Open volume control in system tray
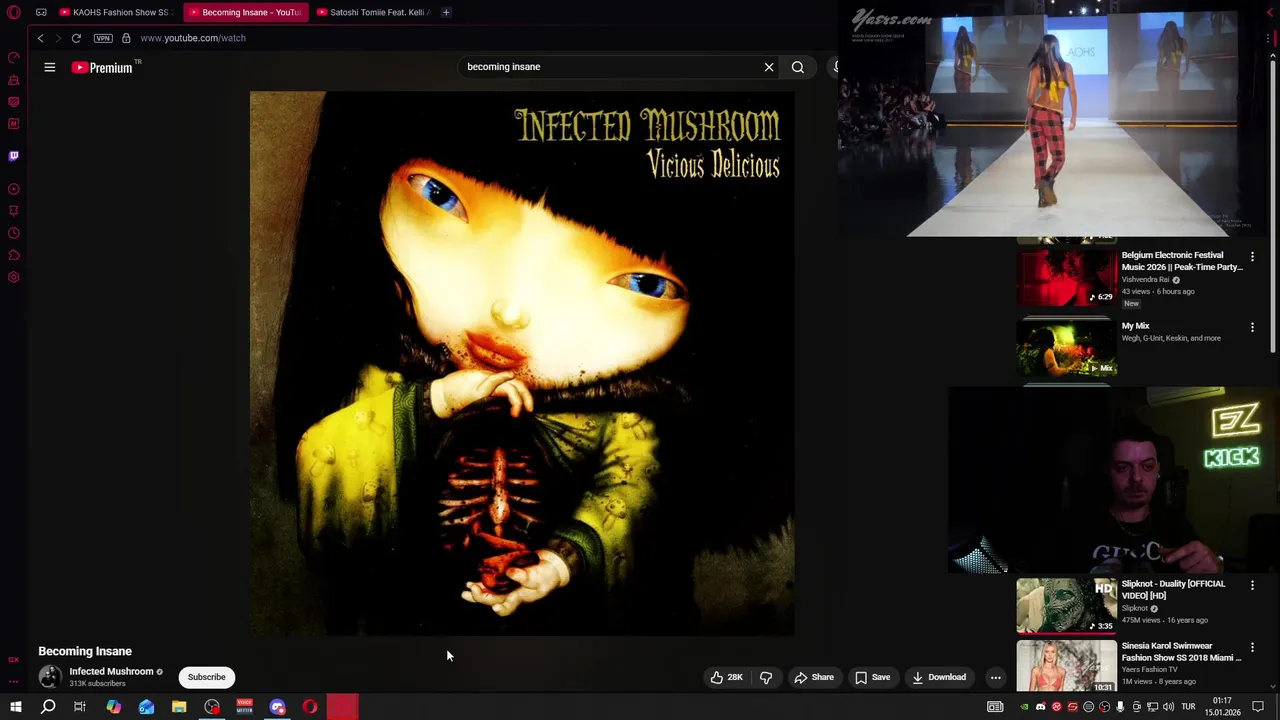Image resolution: width=1280 pixels, height=720 pixels. coord(1168,707)
